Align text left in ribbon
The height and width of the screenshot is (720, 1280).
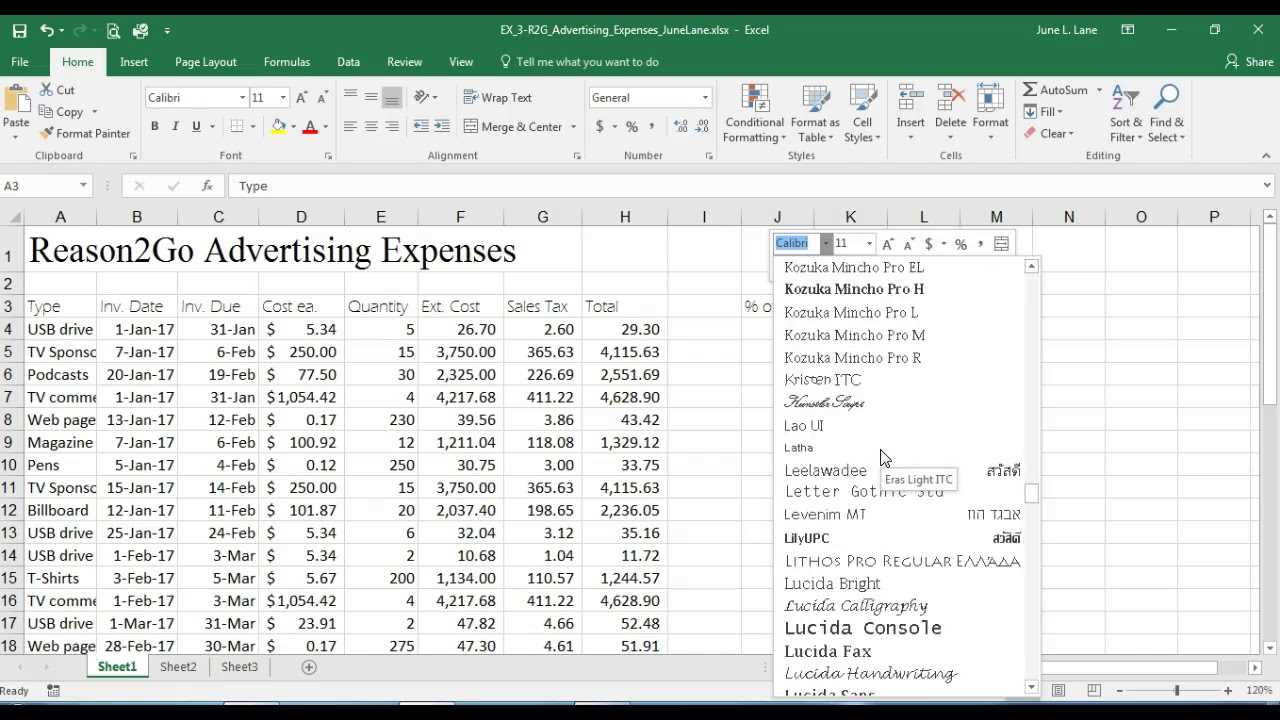tap(350, 127)
